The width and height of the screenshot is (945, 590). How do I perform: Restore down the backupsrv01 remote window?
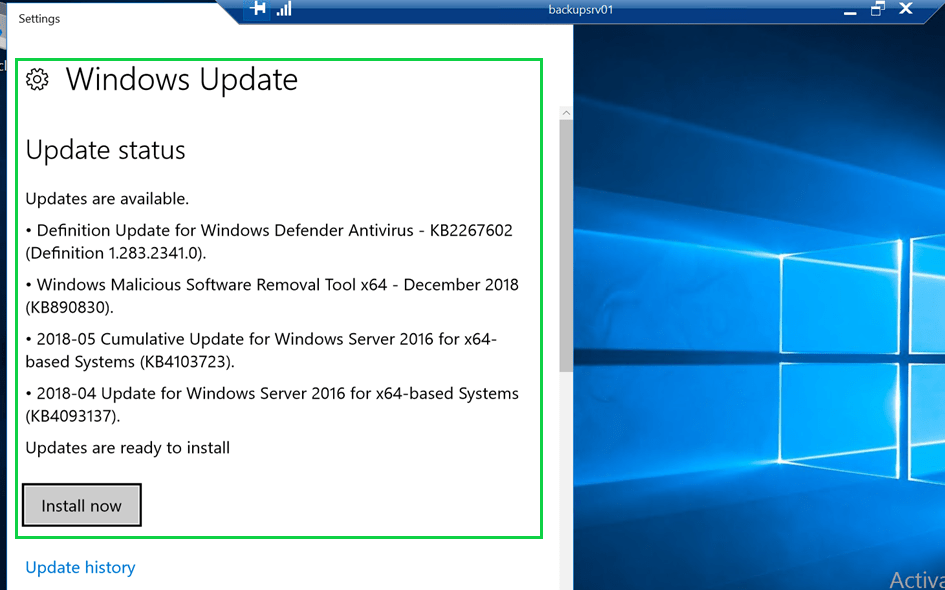tap(877, 9)
